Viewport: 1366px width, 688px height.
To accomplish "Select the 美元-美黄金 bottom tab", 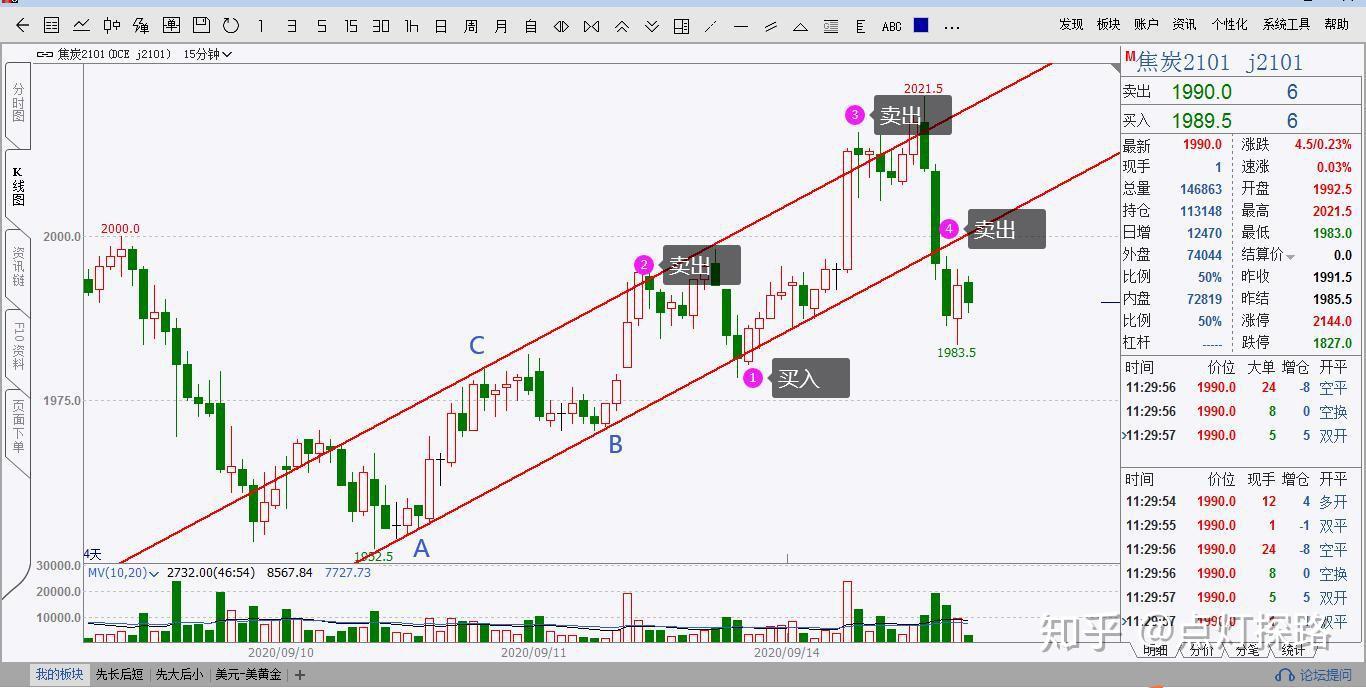I will tap(248, 675).
